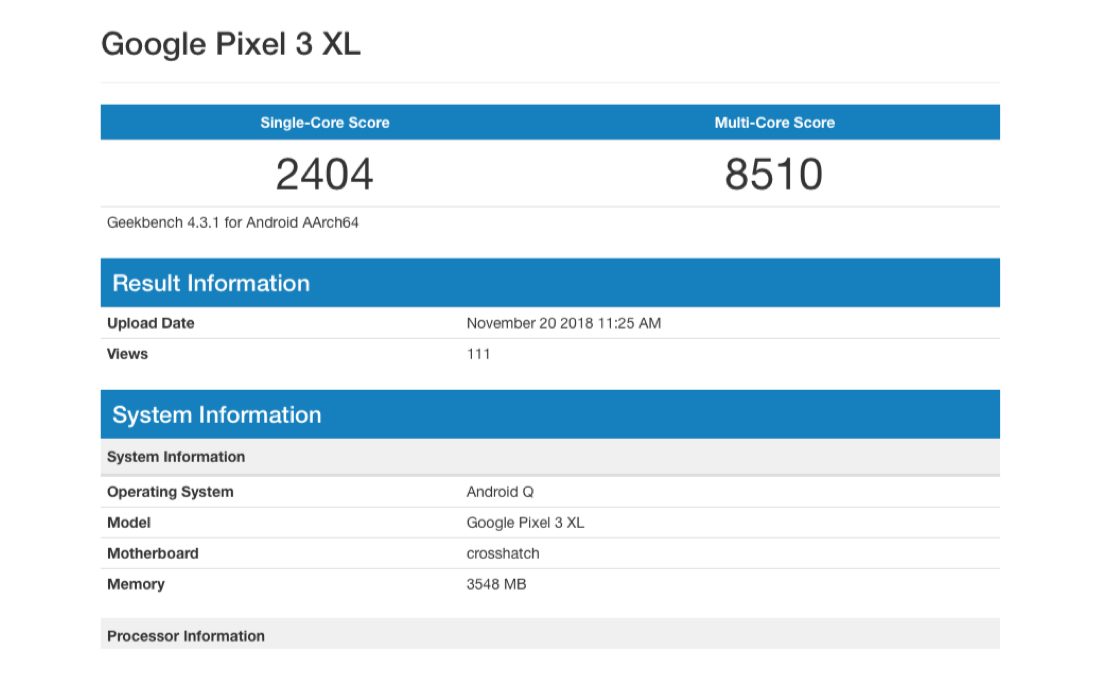The image size is (1104, 673).
Task: Click the Result Information blue section header
Action: click(211, 283)
